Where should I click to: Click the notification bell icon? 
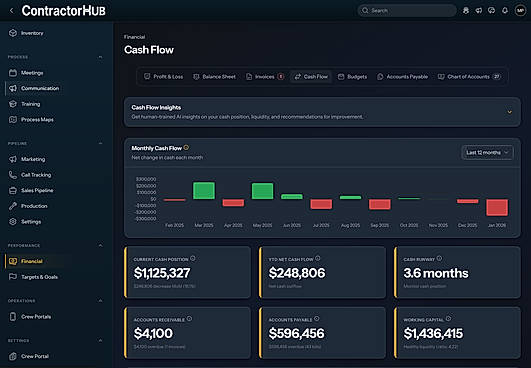505,10
